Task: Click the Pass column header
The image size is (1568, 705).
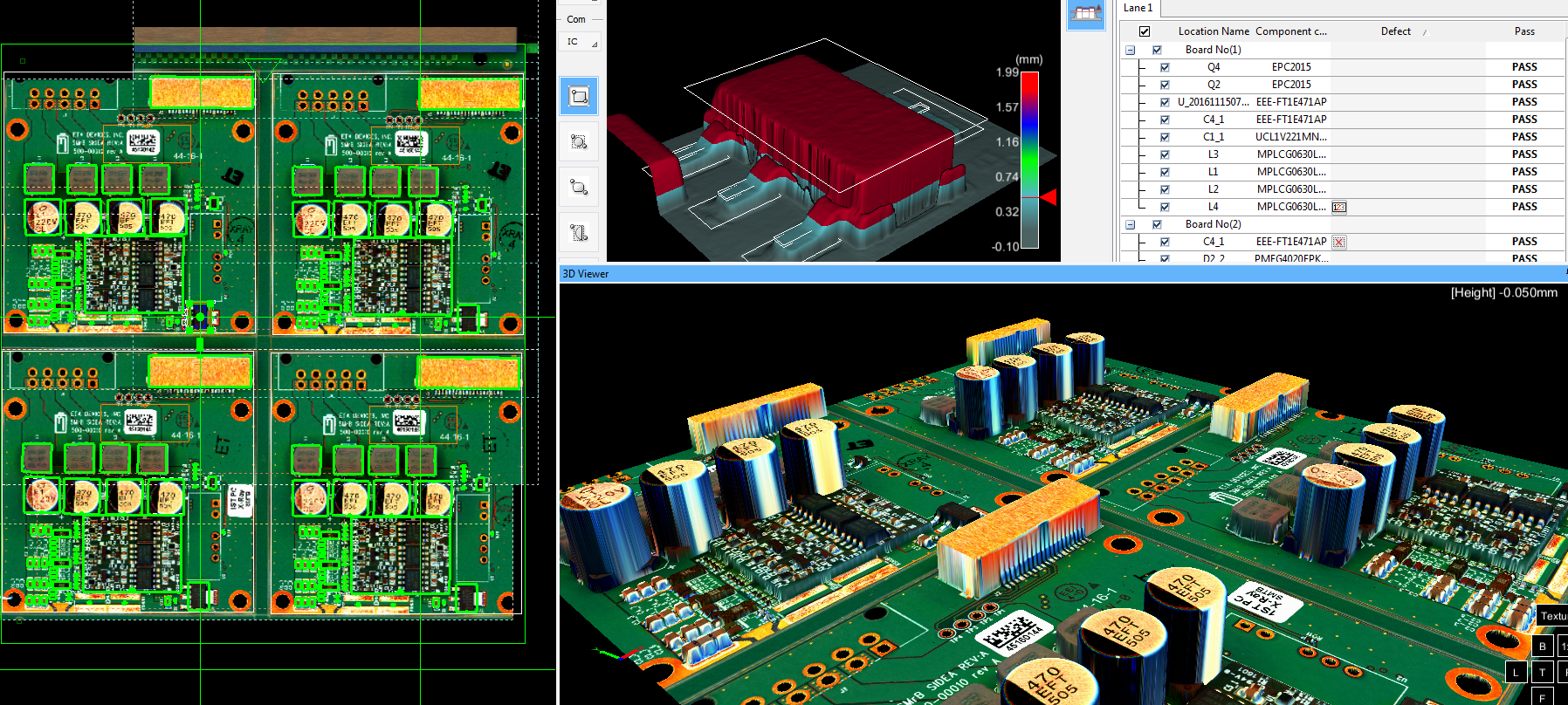Action: click(x=1524, y=31)
